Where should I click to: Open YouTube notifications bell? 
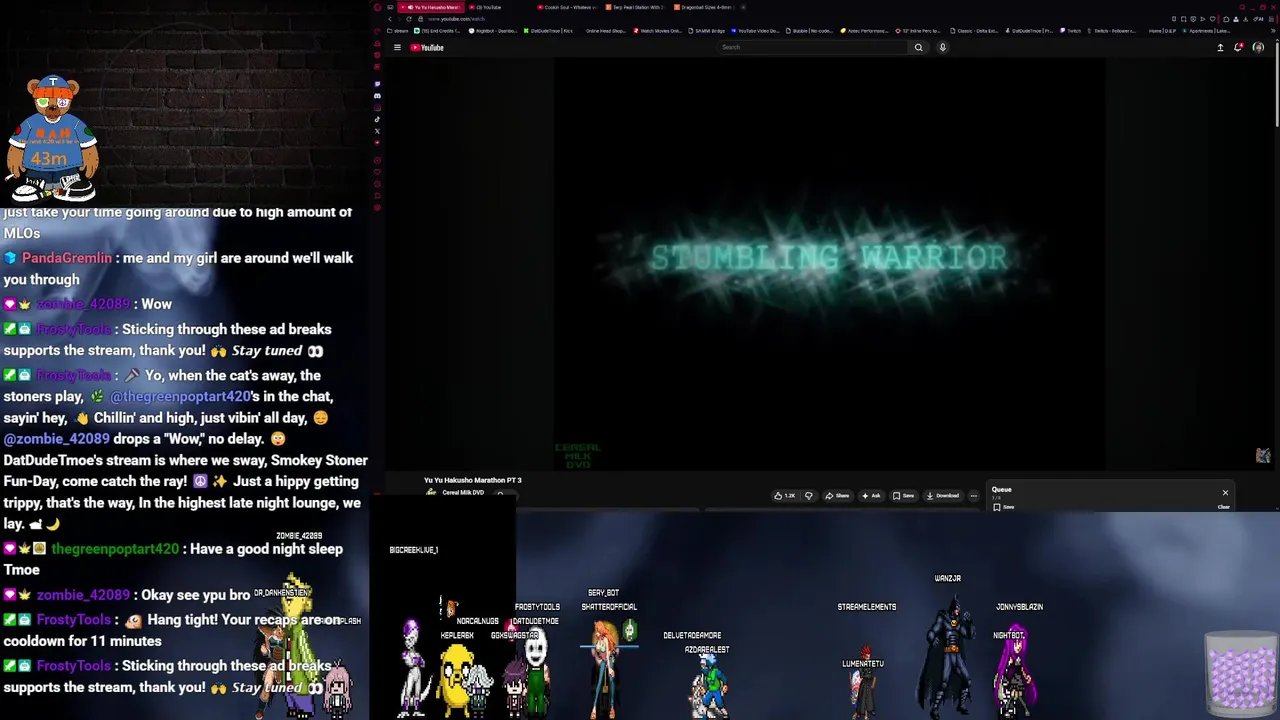click(1239, 47)
